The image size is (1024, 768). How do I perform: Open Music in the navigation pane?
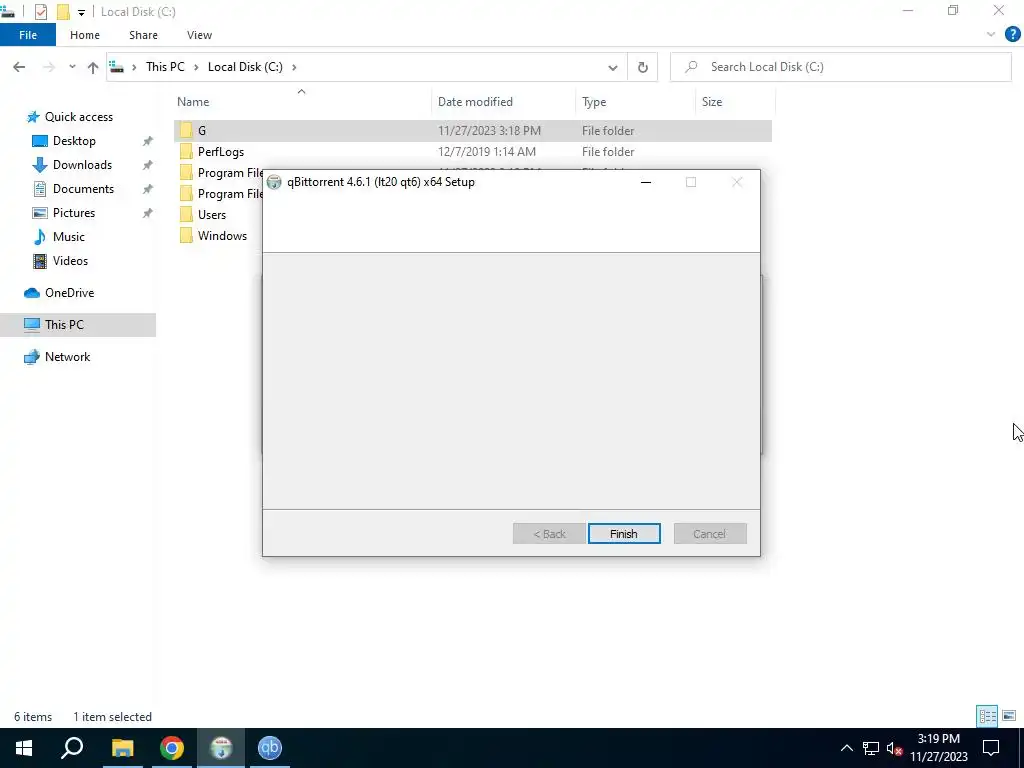[69, 237]
